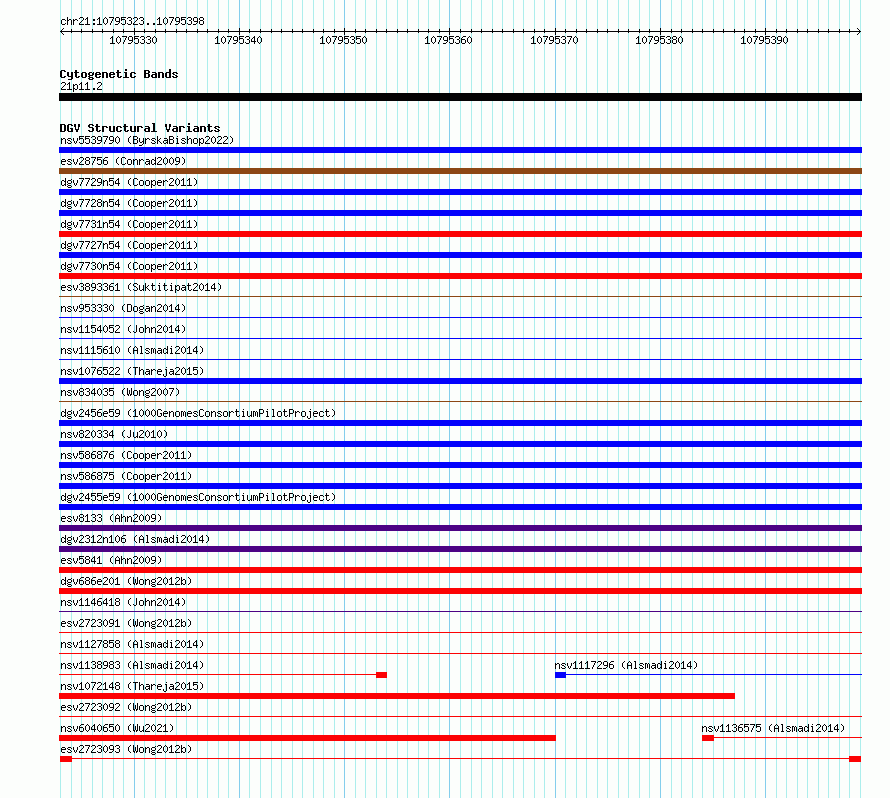Open the nsv1154052 (John2014) variant label
Screen dimensions: 890x798
click(x=123, y=329)
